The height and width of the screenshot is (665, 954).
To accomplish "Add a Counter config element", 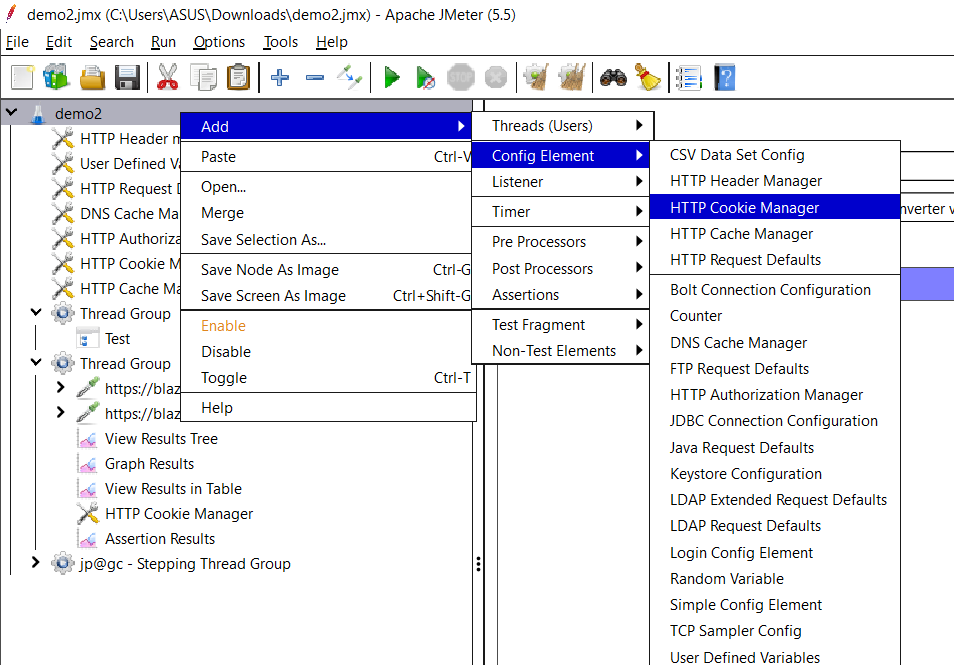I will pos(775,316).
